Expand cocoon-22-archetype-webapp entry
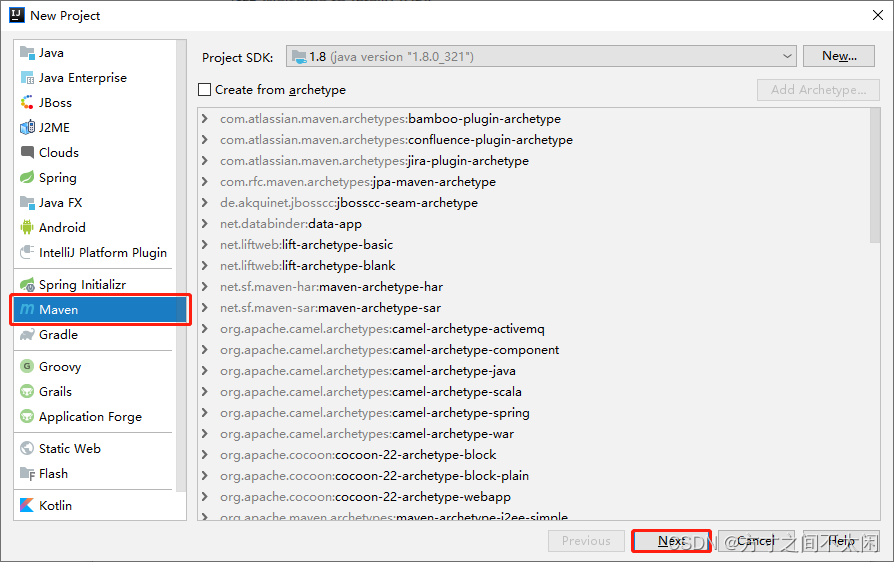Screen dimensions: 894x562 click(x=205, y=497)
